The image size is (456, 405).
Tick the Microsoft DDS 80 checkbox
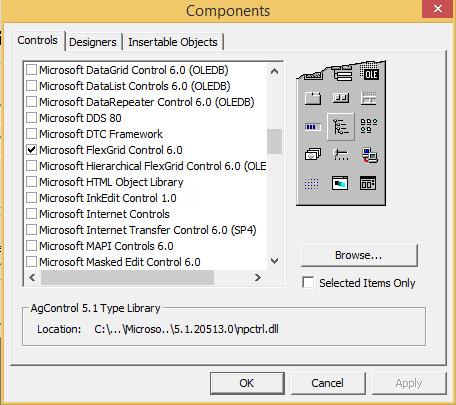(31, 118)
